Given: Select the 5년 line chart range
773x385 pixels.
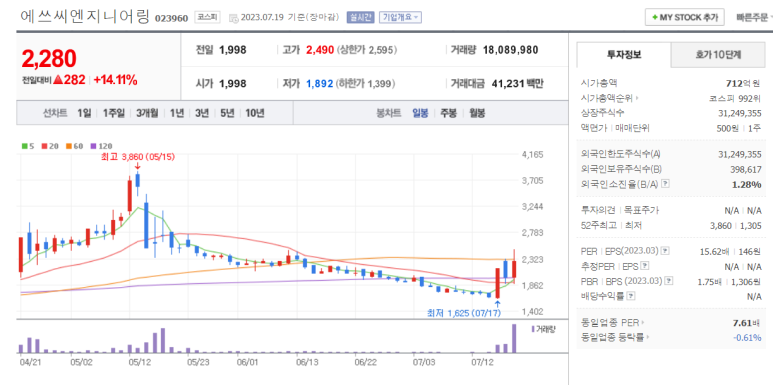Looking at the screenshot, I should tap(227, 113).
